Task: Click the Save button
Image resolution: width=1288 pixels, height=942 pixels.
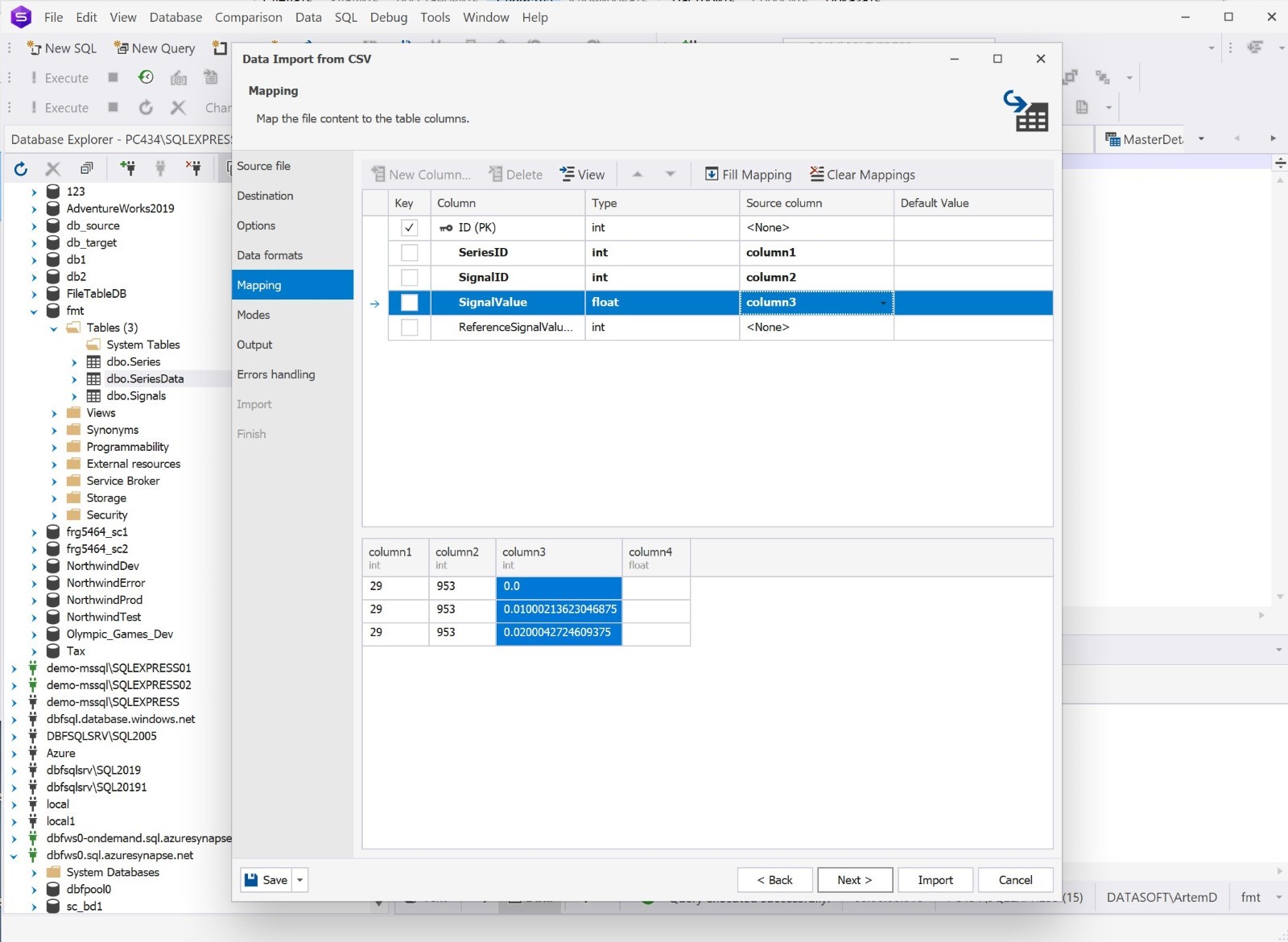Action: pyautogui.click(x=266, y=880)
